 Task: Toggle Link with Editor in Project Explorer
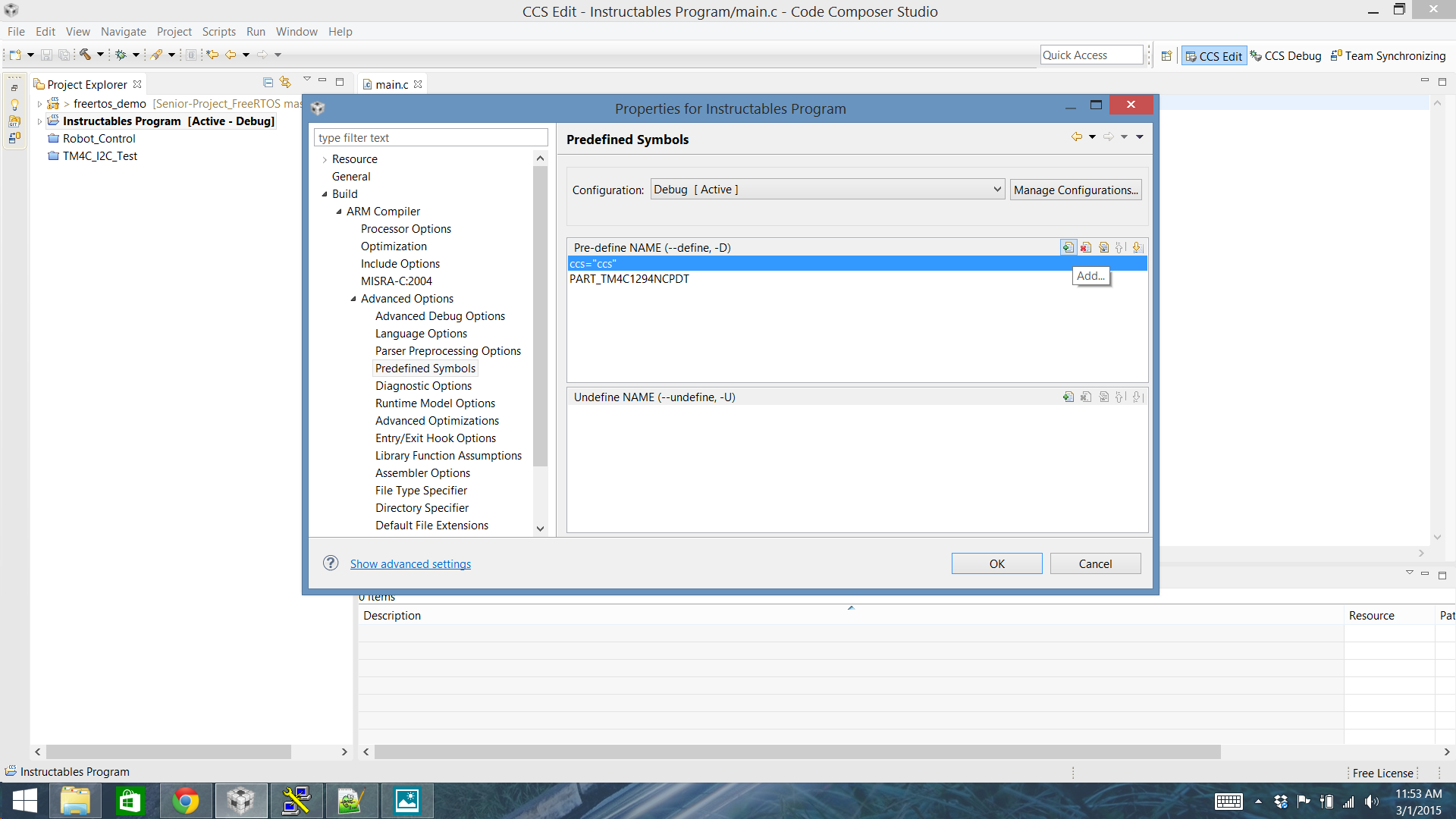[285, 82]
